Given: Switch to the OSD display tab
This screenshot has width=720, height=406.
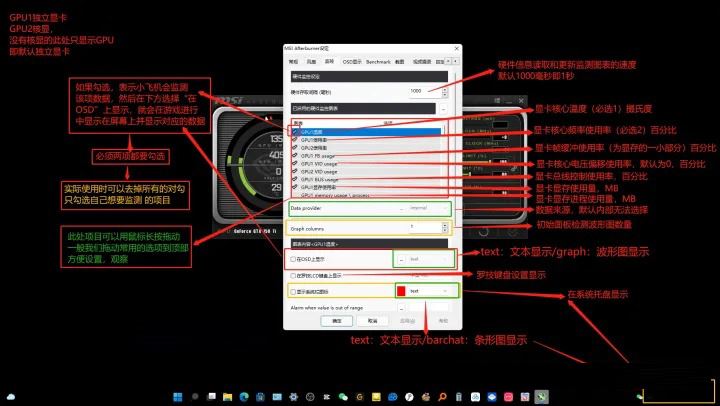Looking at the screenshot, I should pos(352,61).
